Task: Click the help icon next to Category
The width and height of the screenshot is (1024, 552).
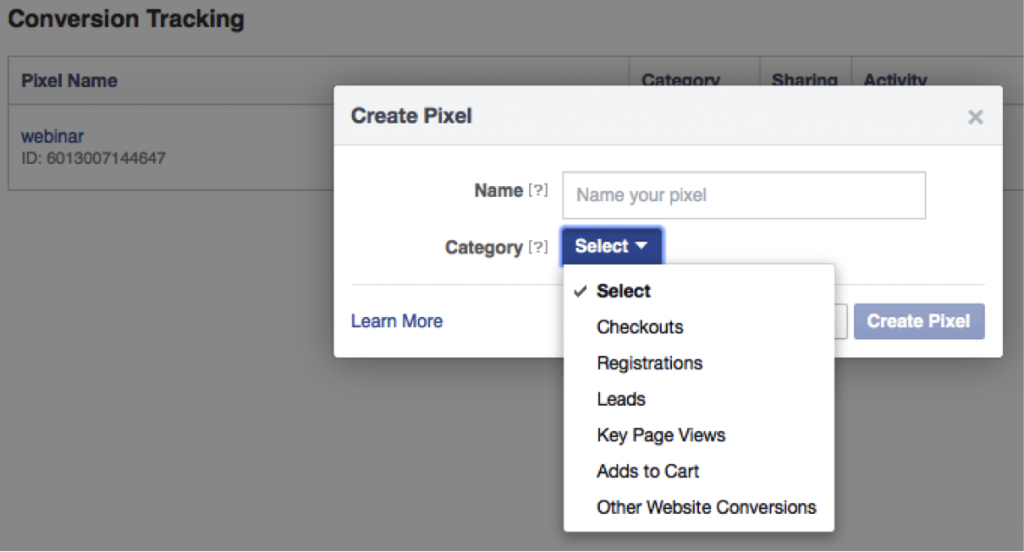Action: [x=538, y=247]
